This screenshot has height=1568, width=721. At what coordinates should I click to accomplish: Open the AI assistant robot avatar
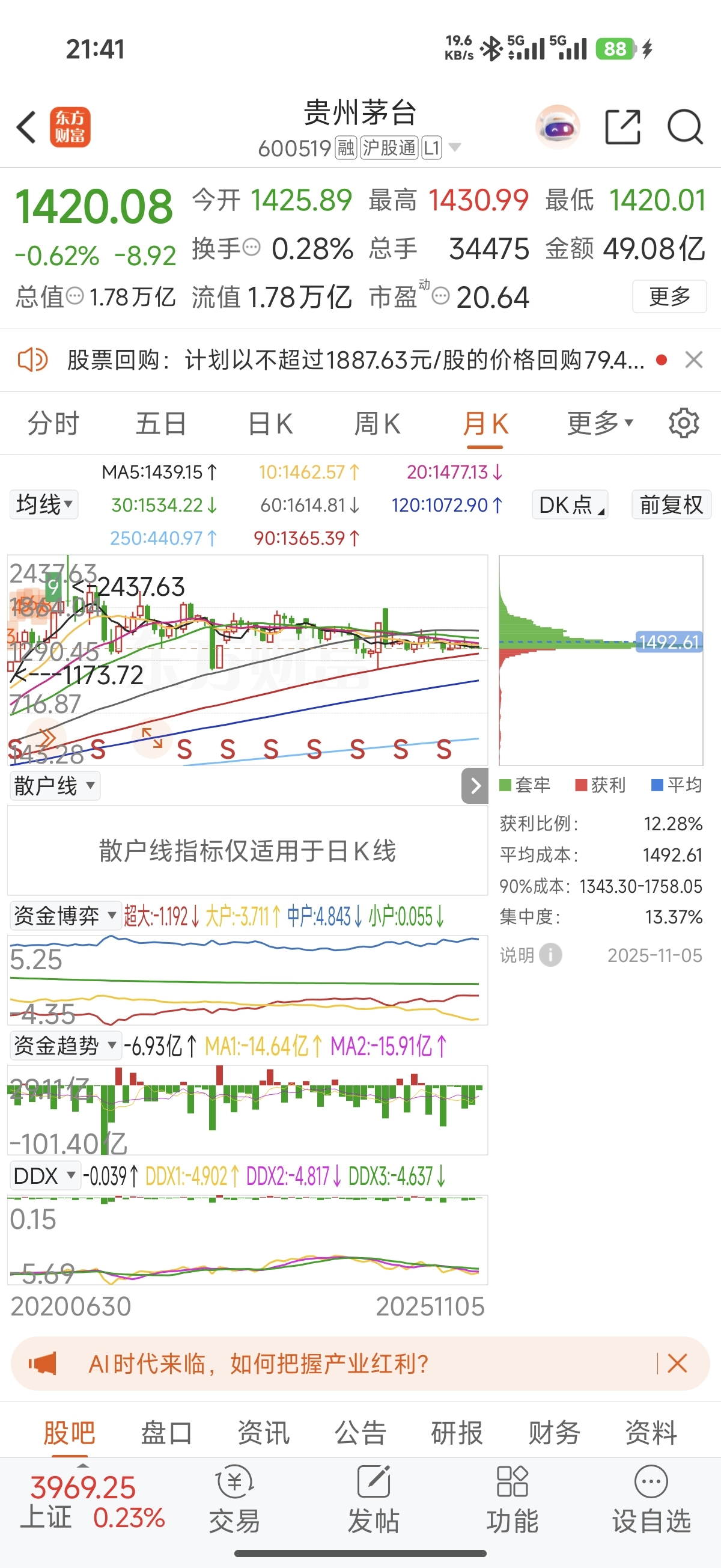coord(558,127)
